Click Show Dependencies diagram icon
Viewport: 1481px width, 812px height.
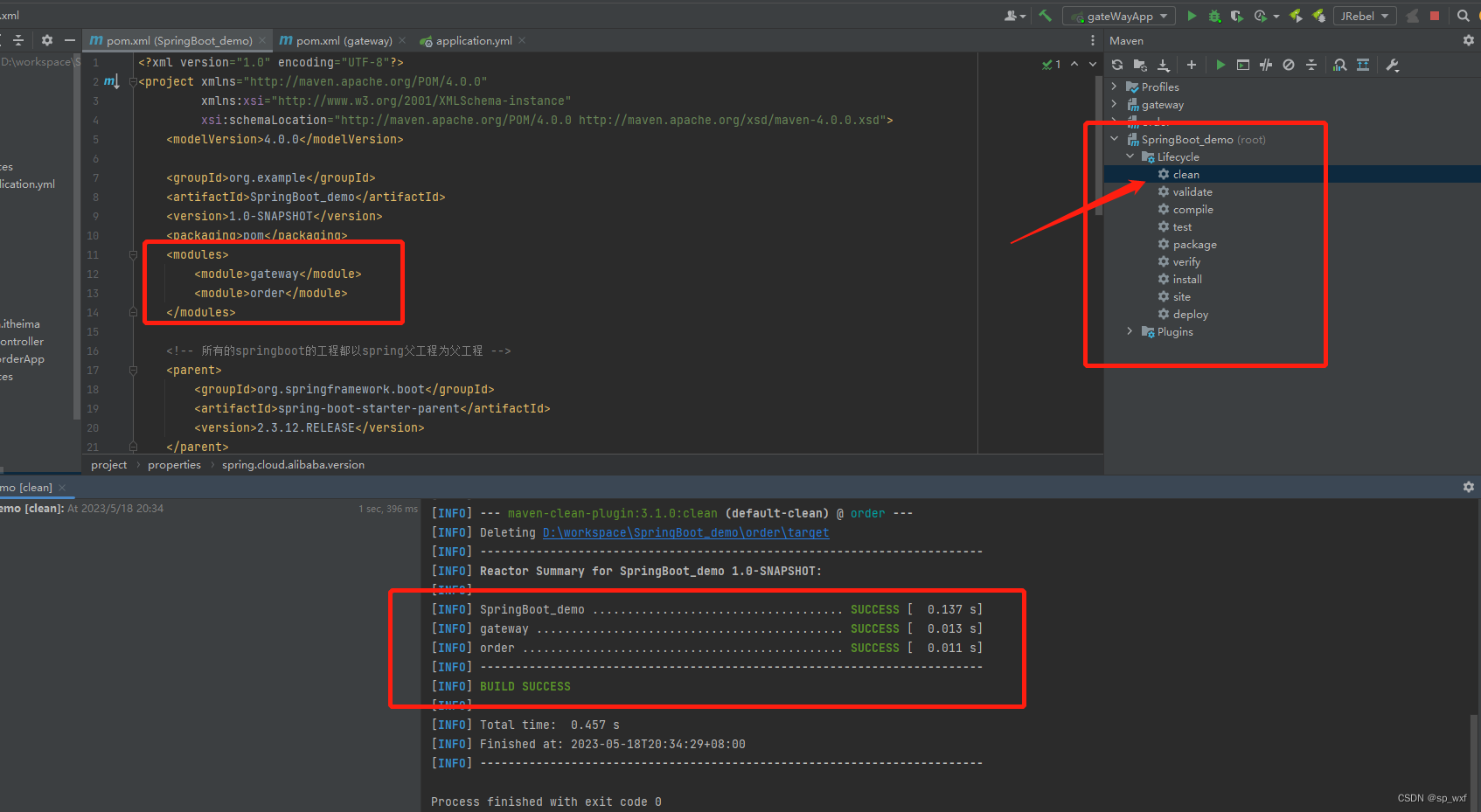coord(1339,65)
